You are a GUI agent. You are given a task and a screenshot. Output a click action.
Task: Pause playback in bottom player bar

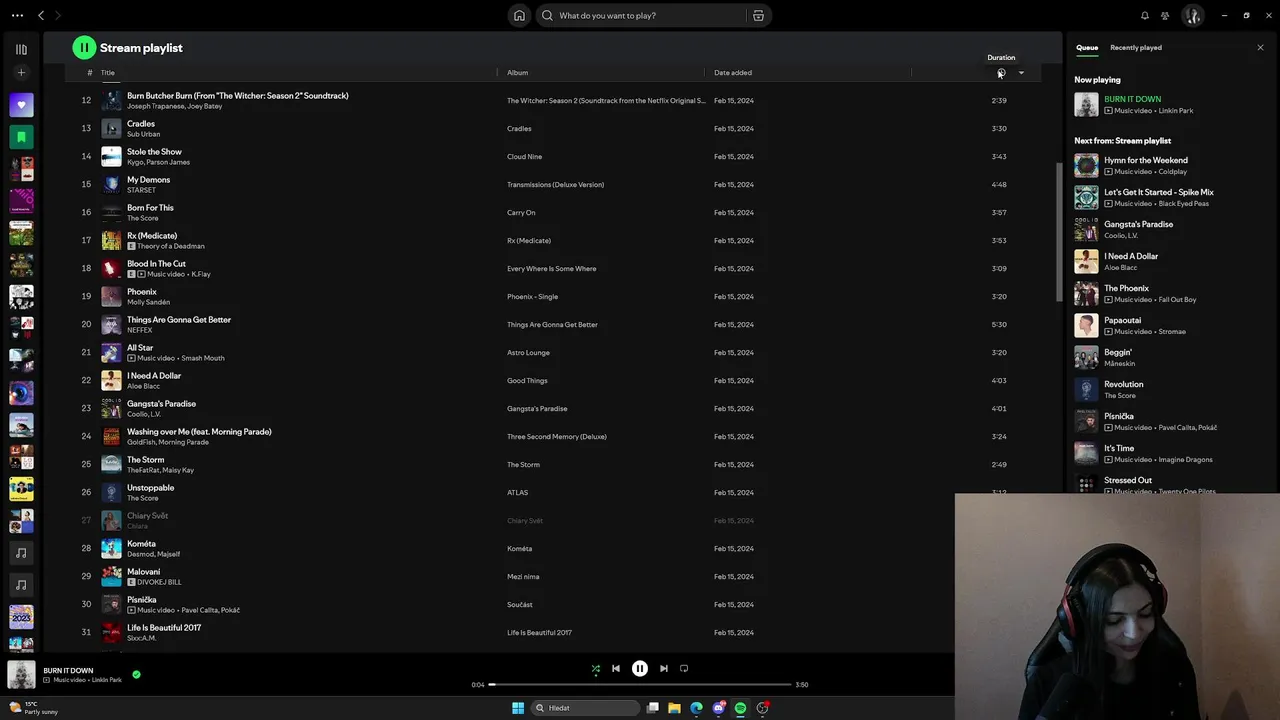click(x=640, y=668)
